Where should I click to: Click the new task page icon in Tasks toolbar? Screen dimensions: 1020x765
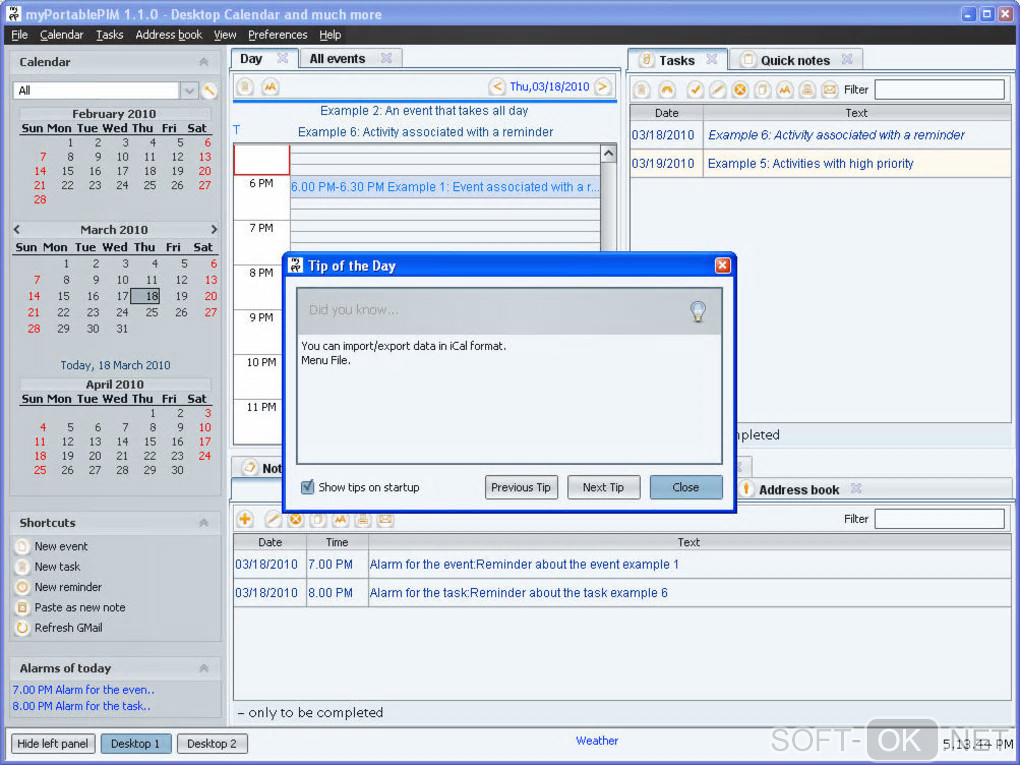coord(641,90)
